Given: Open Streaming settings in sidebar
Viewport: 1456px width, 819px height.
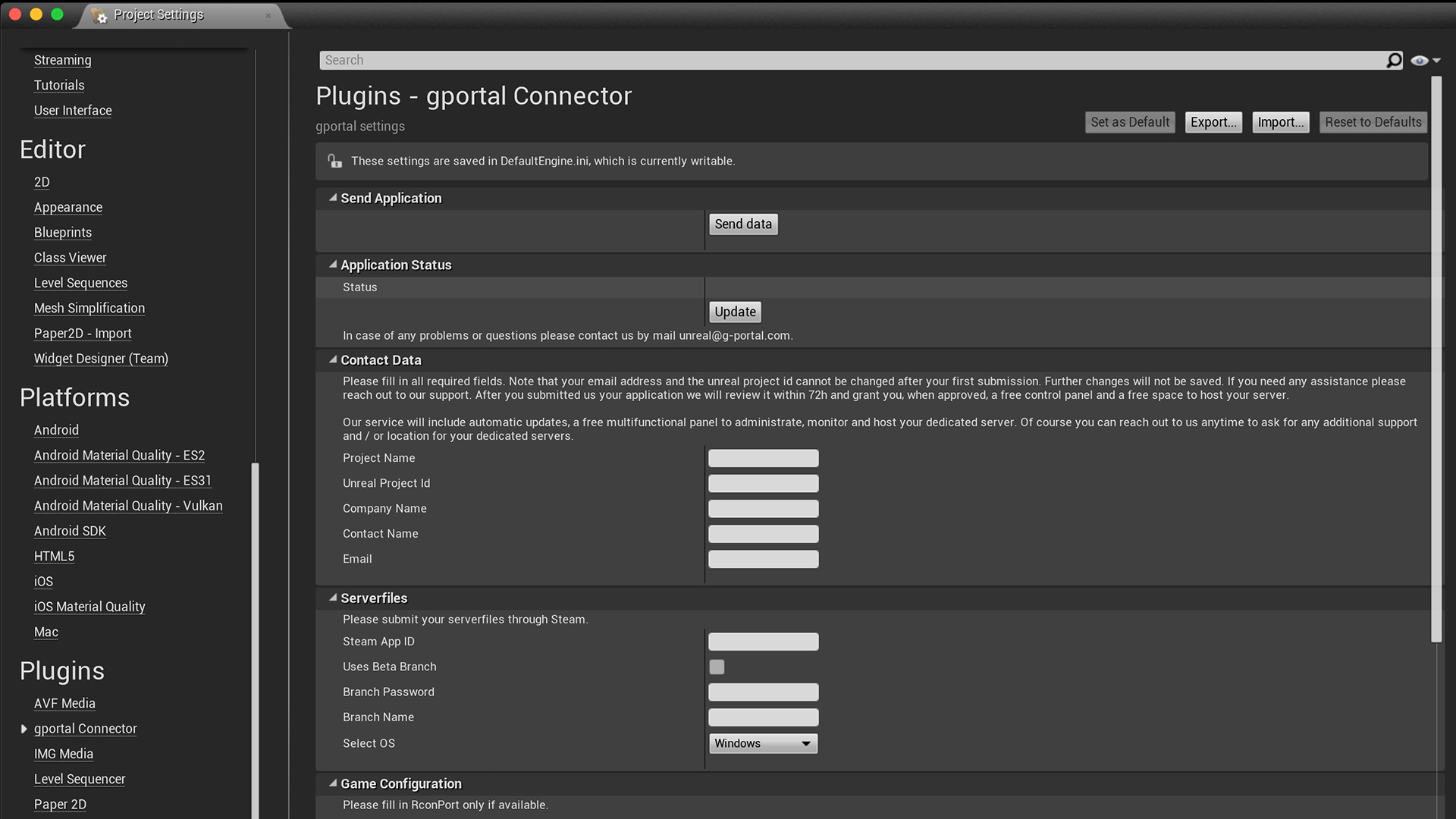Looking at the screenshot, I should click(x=62, y=60).
